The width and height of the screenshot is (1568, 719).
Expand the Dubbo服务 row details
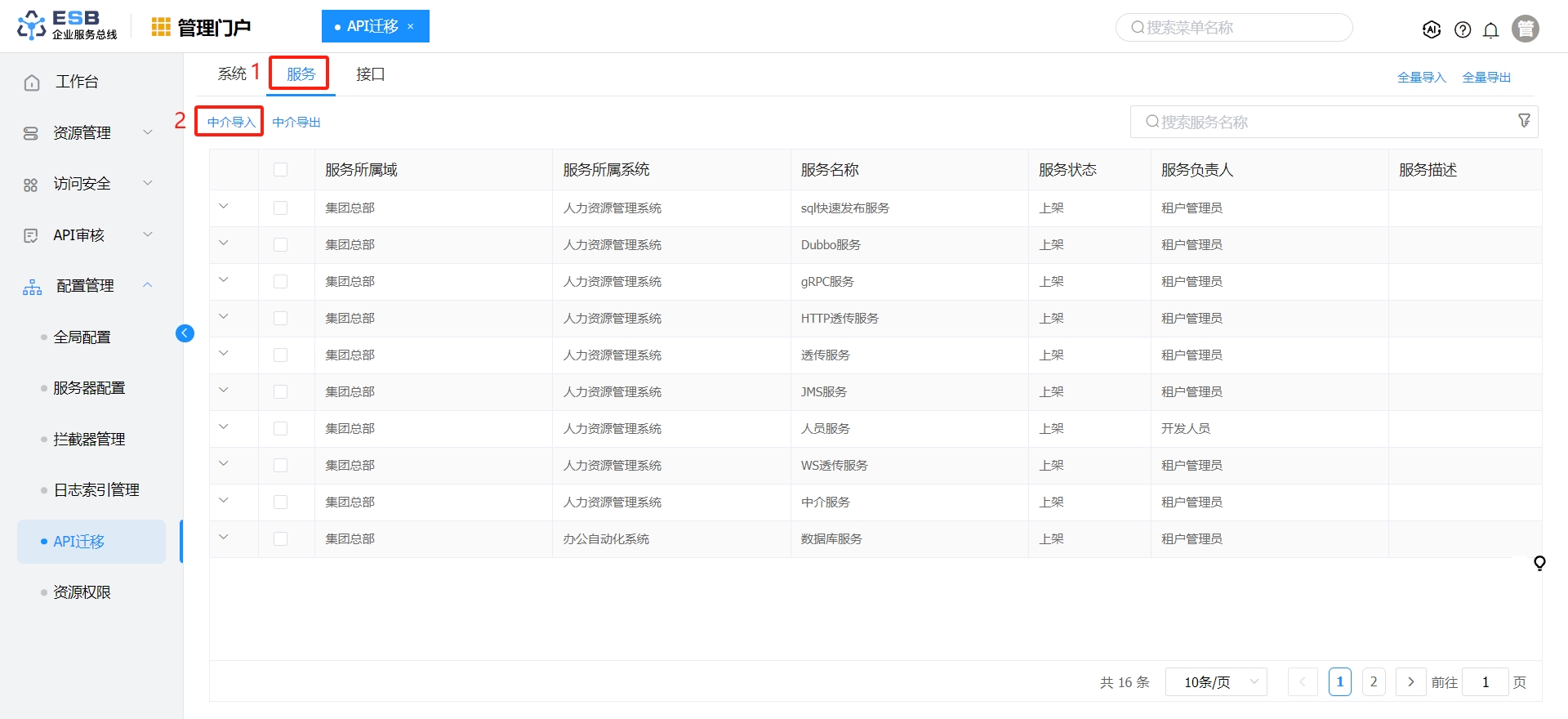(224, 243)
